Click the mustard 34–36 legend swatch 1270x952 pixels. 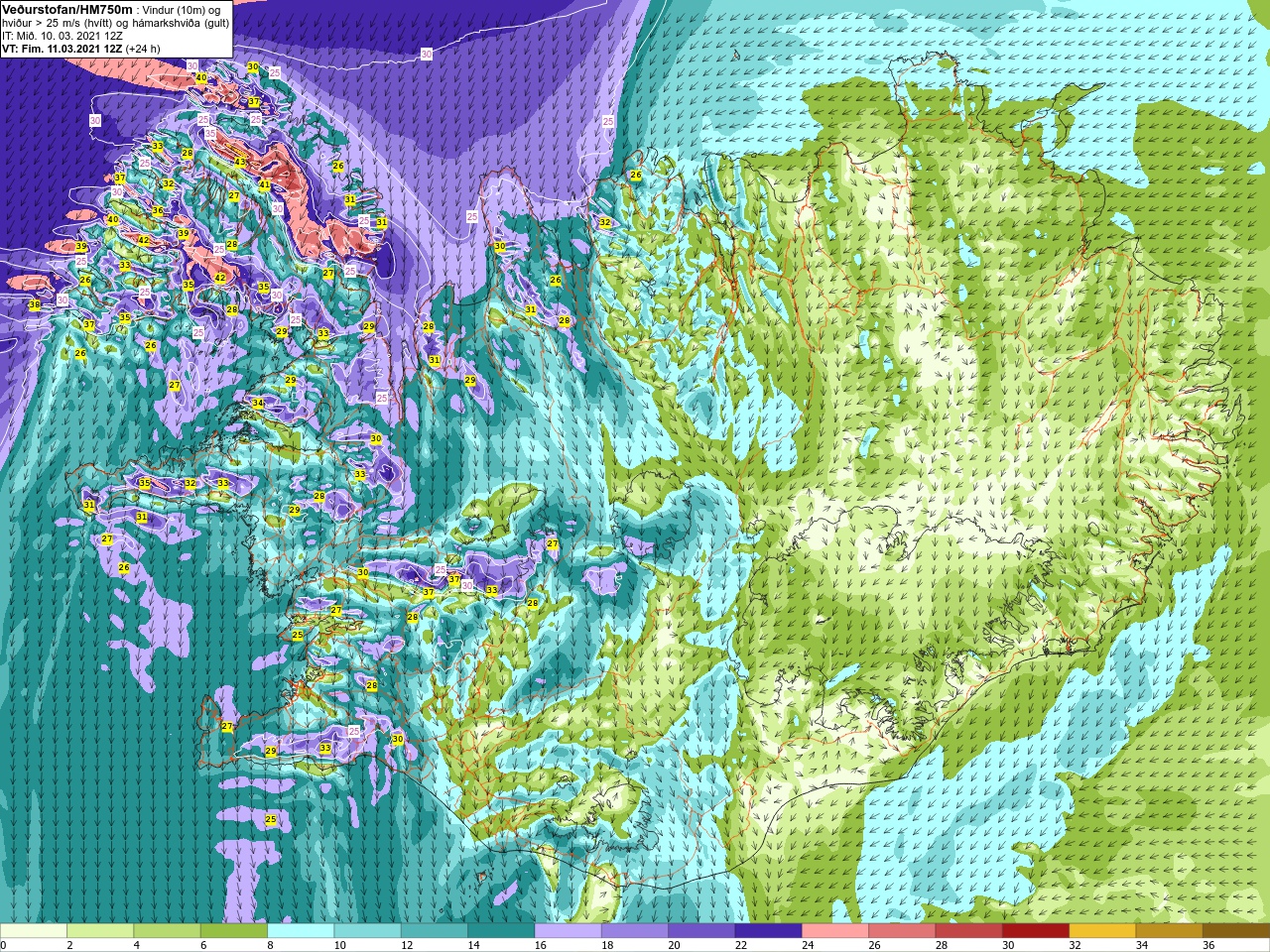coord(1168,931)
